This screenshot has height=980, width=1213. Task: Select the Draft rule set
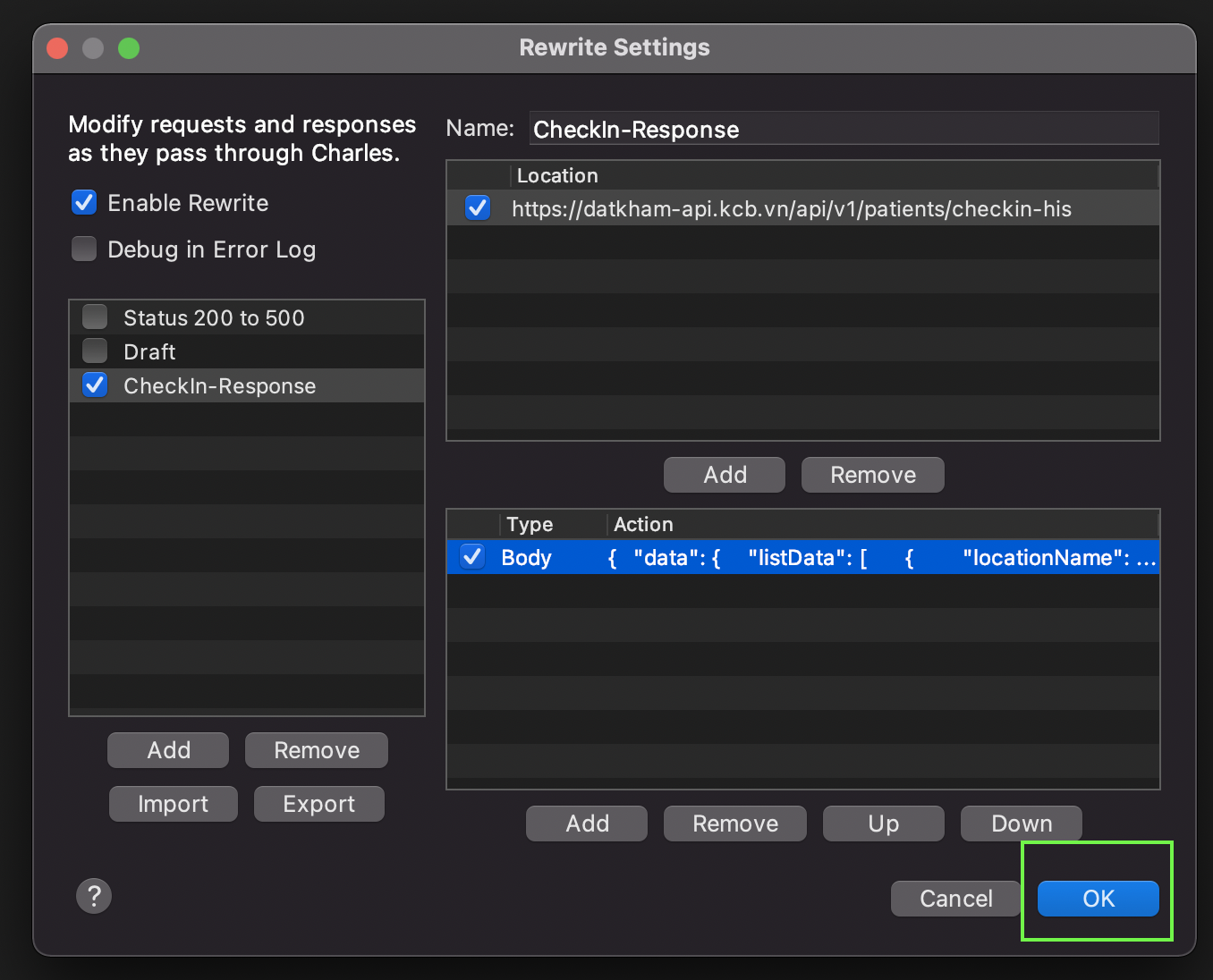point(247,351)
